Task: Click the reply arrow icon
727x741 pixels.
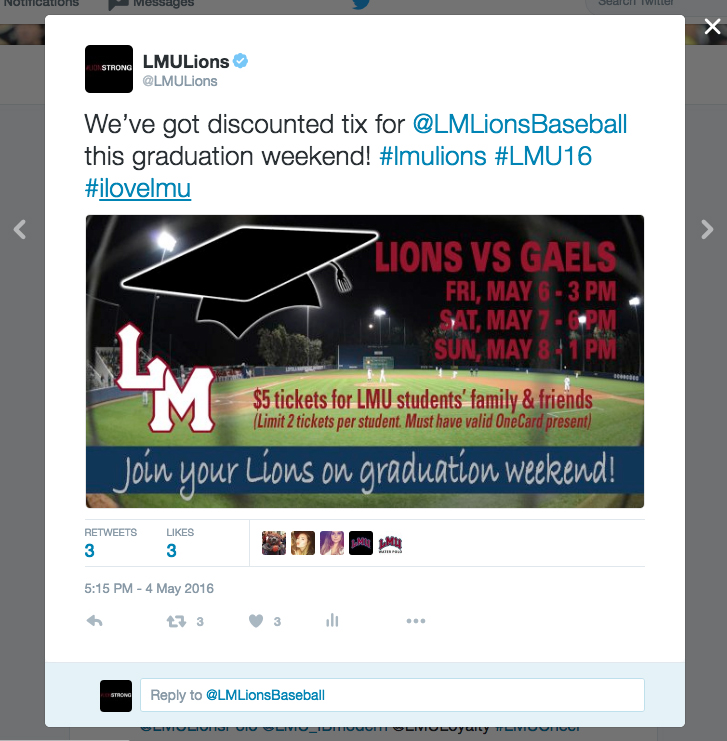Action: tap(95, 621)
